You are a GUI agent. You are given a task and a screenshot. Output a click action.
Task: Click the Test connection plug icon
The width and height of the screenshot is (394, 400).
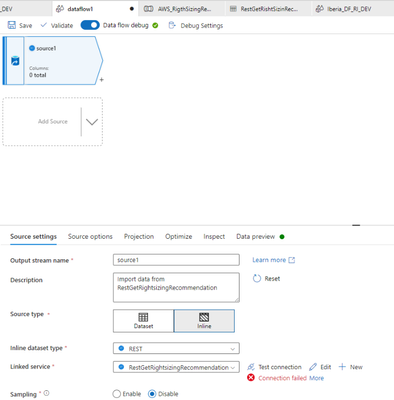pyautogui.click(x=251, y=367)
